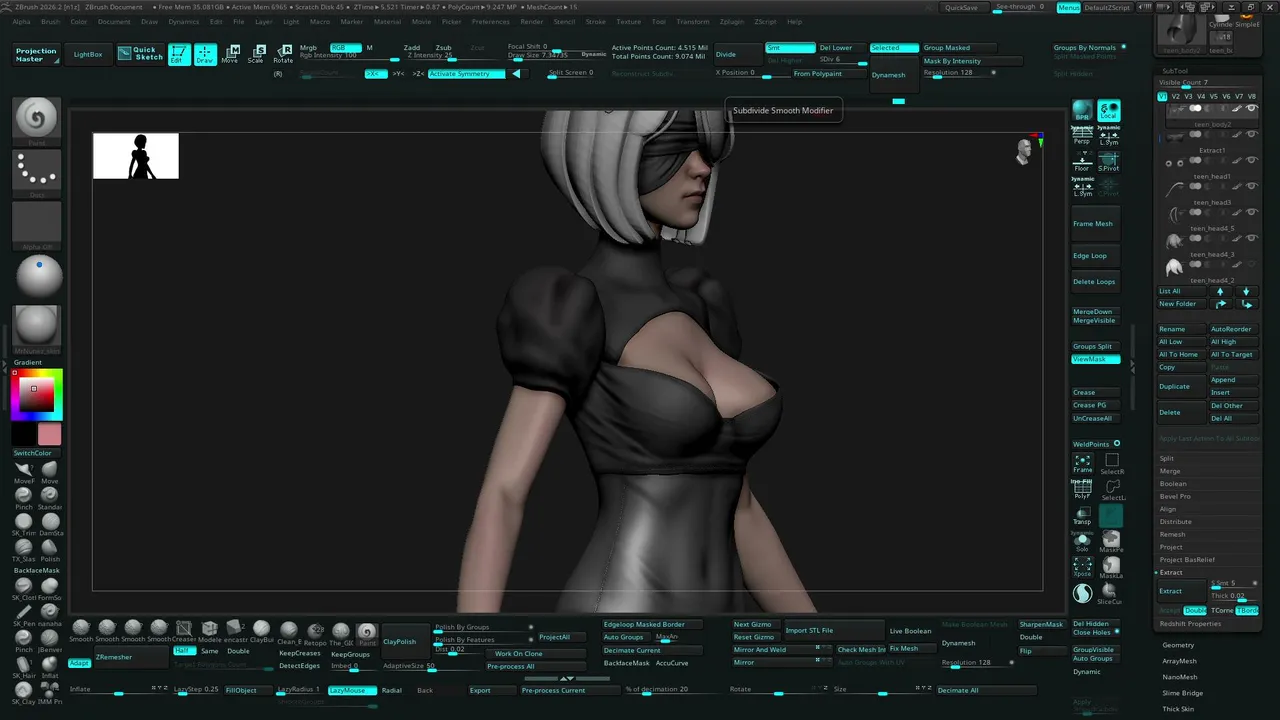Select the SK_Cloth brush in left palette

(24, 590)
